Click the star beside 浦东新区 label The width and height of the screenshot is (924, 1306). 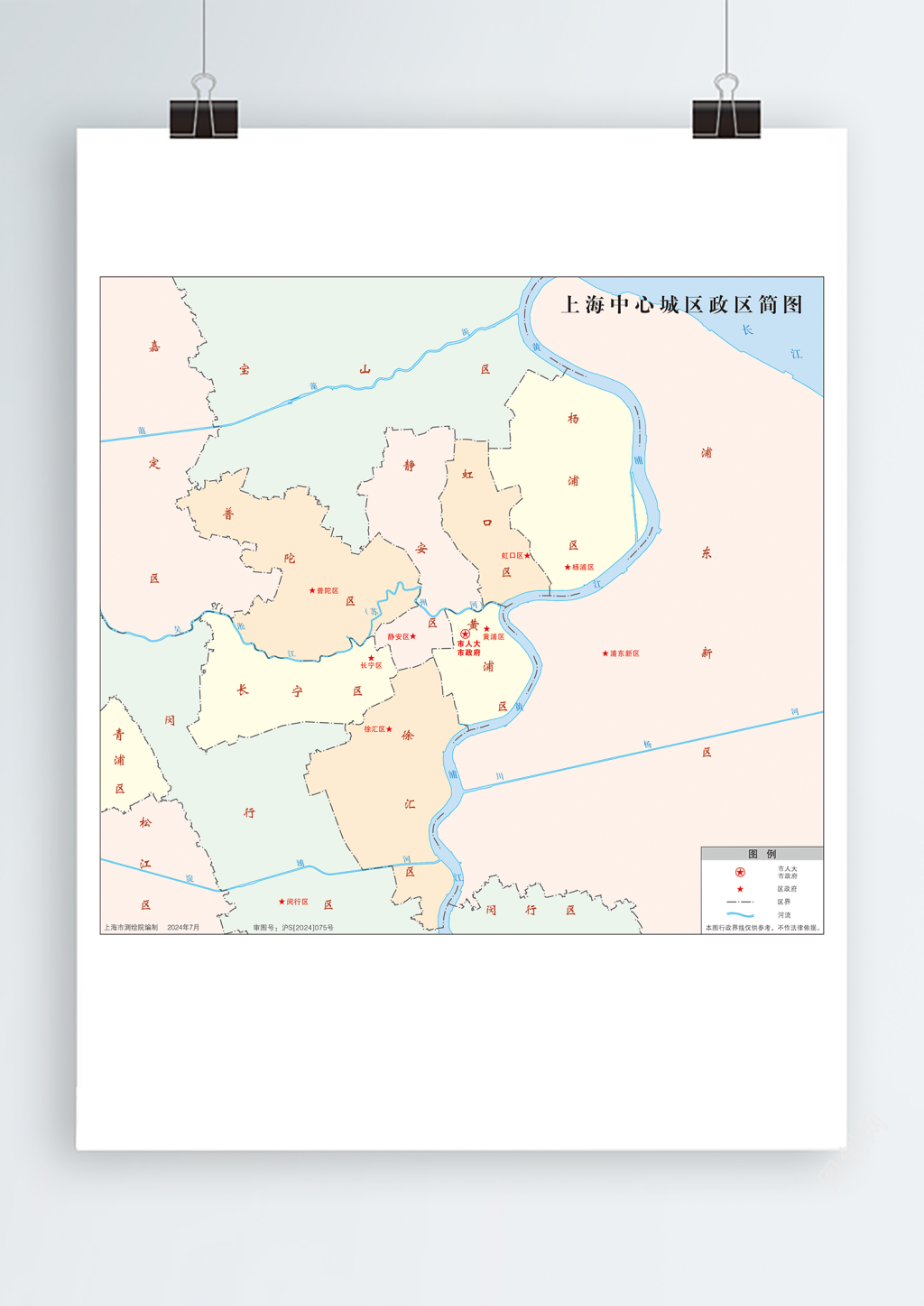pos(605,653)
